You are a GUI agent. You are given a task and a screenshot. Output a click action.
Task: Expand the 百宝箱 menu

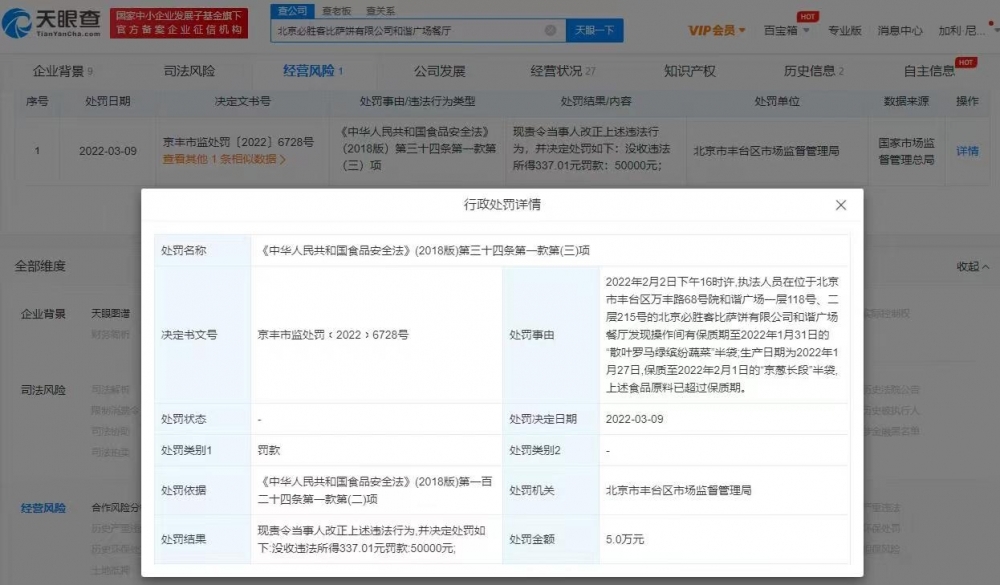tap(786, 30)
